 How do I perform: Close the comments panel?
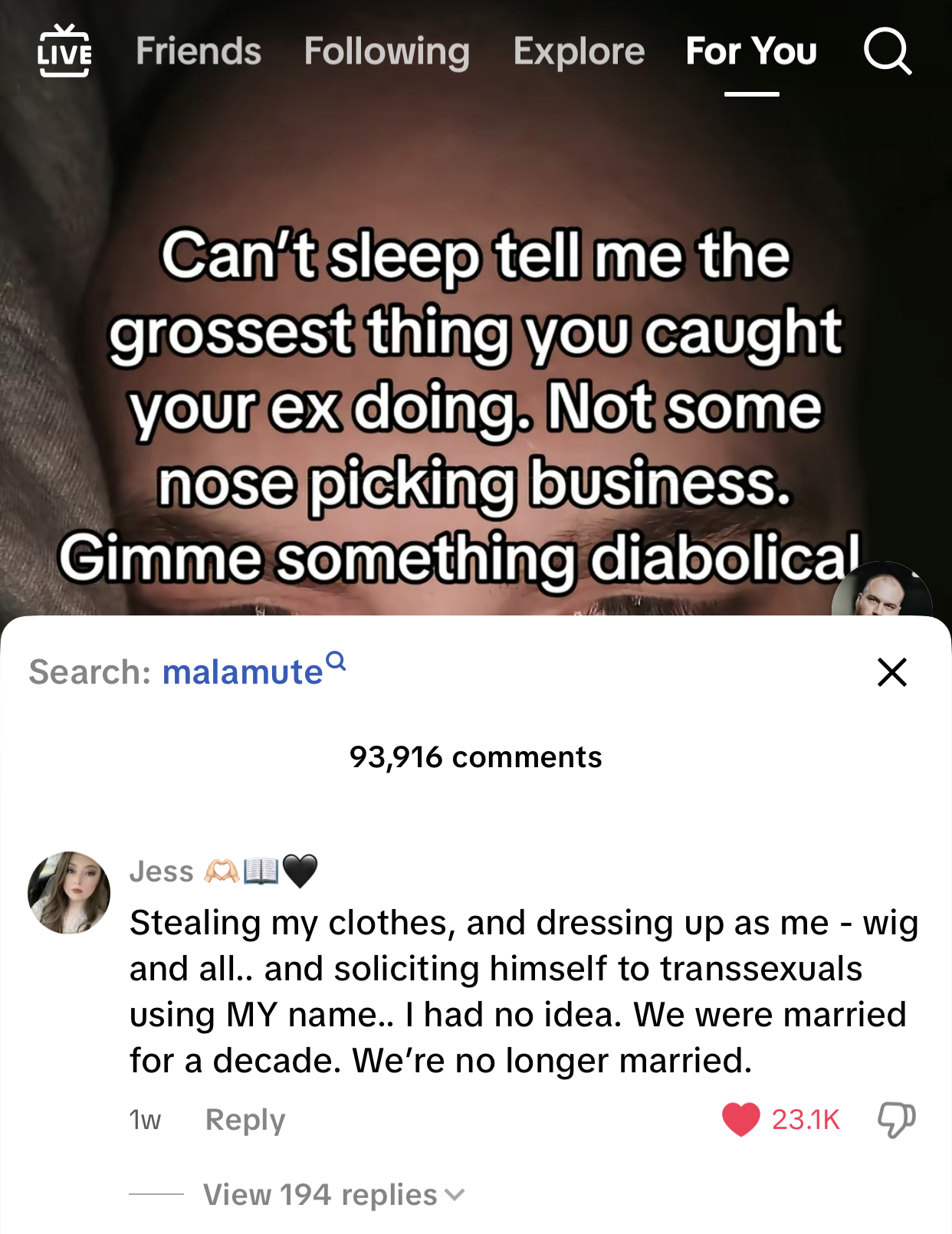(892, 672)
